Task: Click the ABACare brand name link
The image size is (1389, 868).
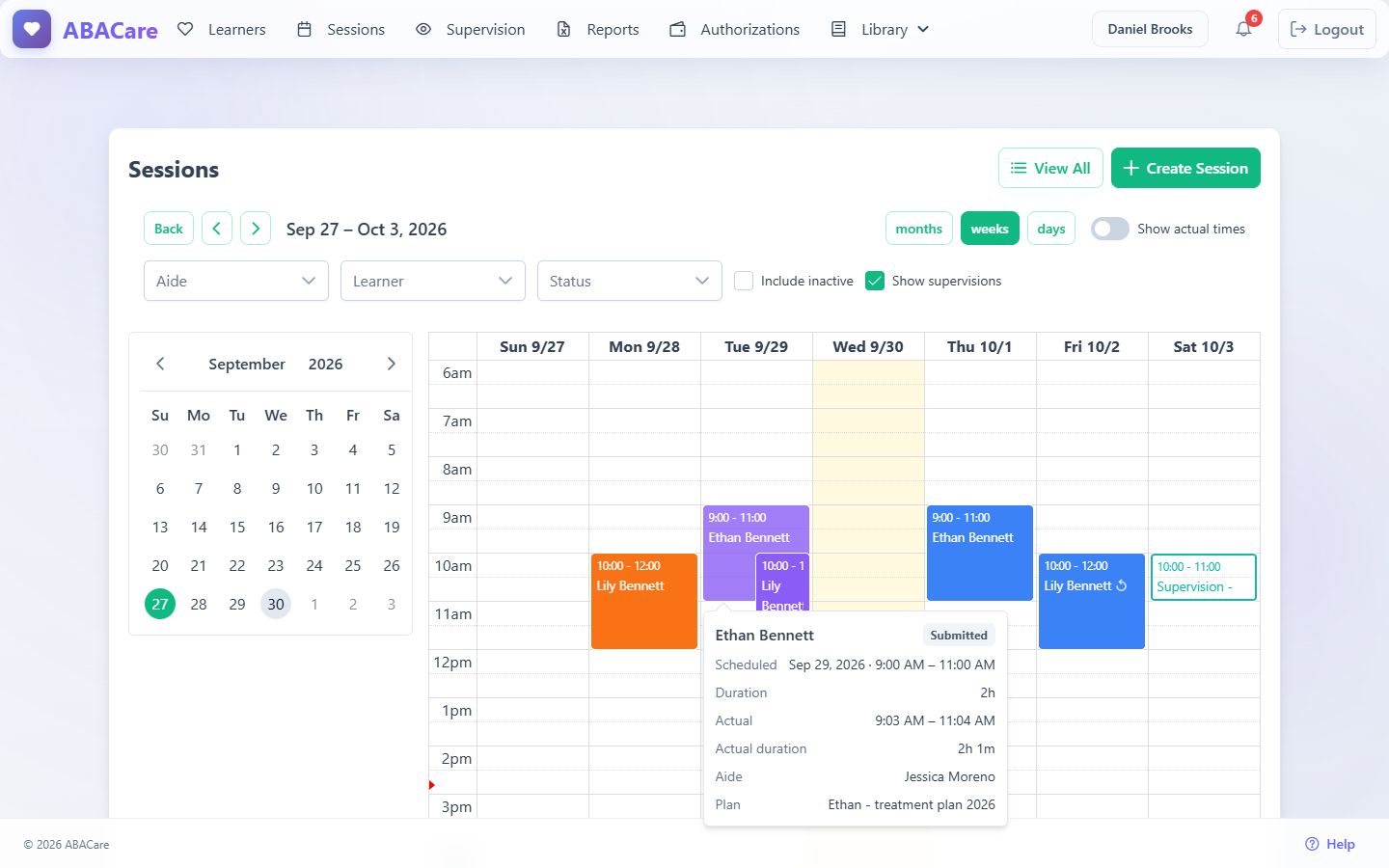Action: click(x=110, y=30)
